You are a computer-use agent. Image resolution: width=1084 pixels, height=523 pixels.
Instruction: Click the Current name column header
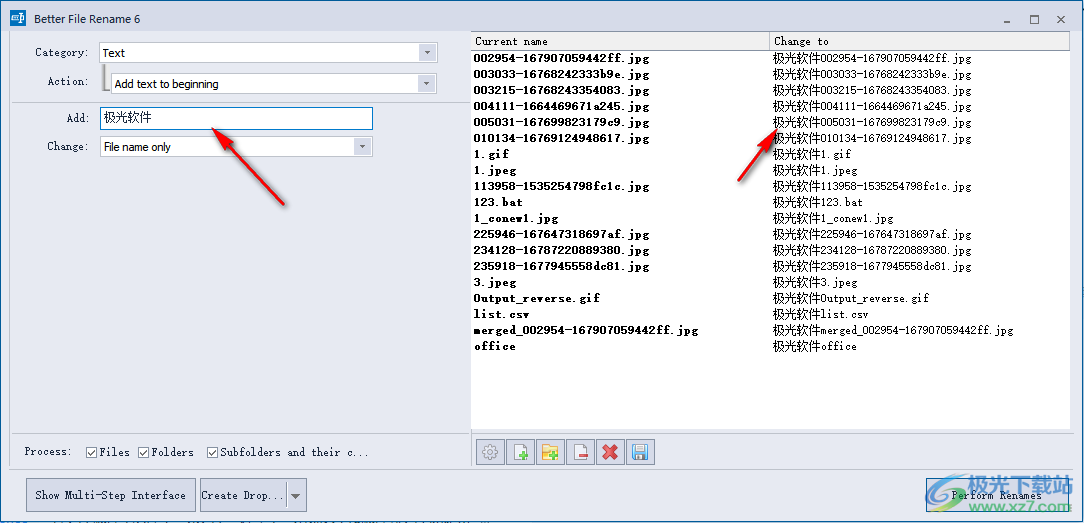620,41
